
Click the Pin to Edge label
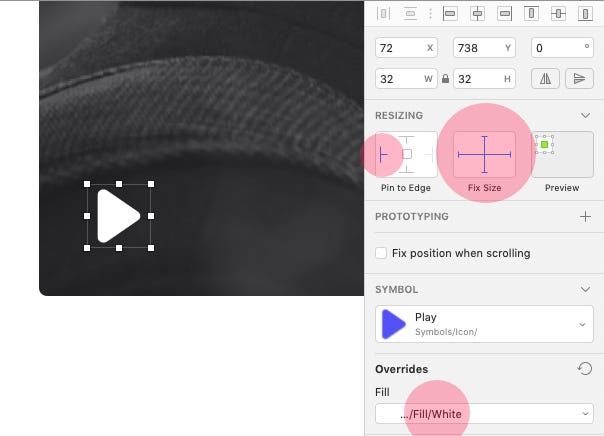(406, 188)
